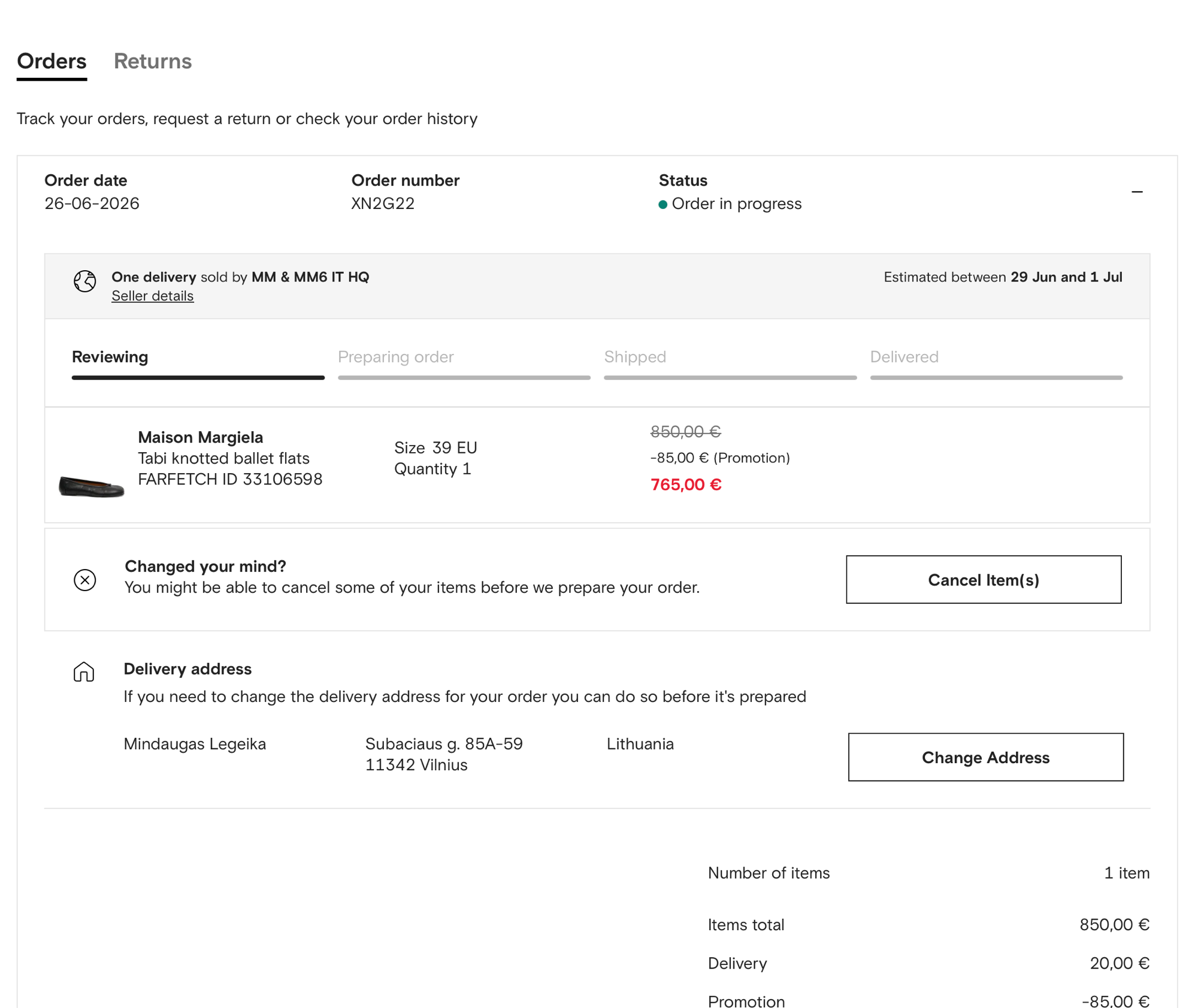This screenshot has width=1198, height=1008.
Task: Select the Reviewing progress step
Action: [198, 364]
